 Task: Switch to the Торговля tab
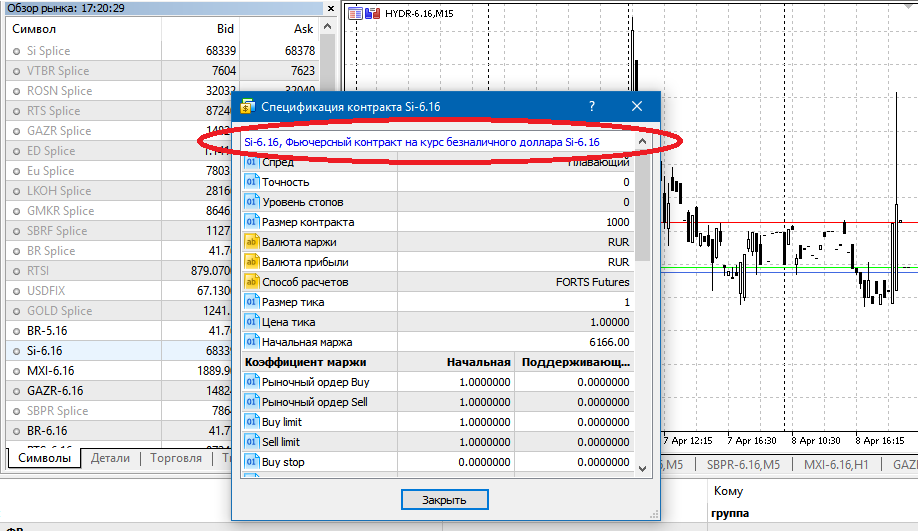(176, 458)
